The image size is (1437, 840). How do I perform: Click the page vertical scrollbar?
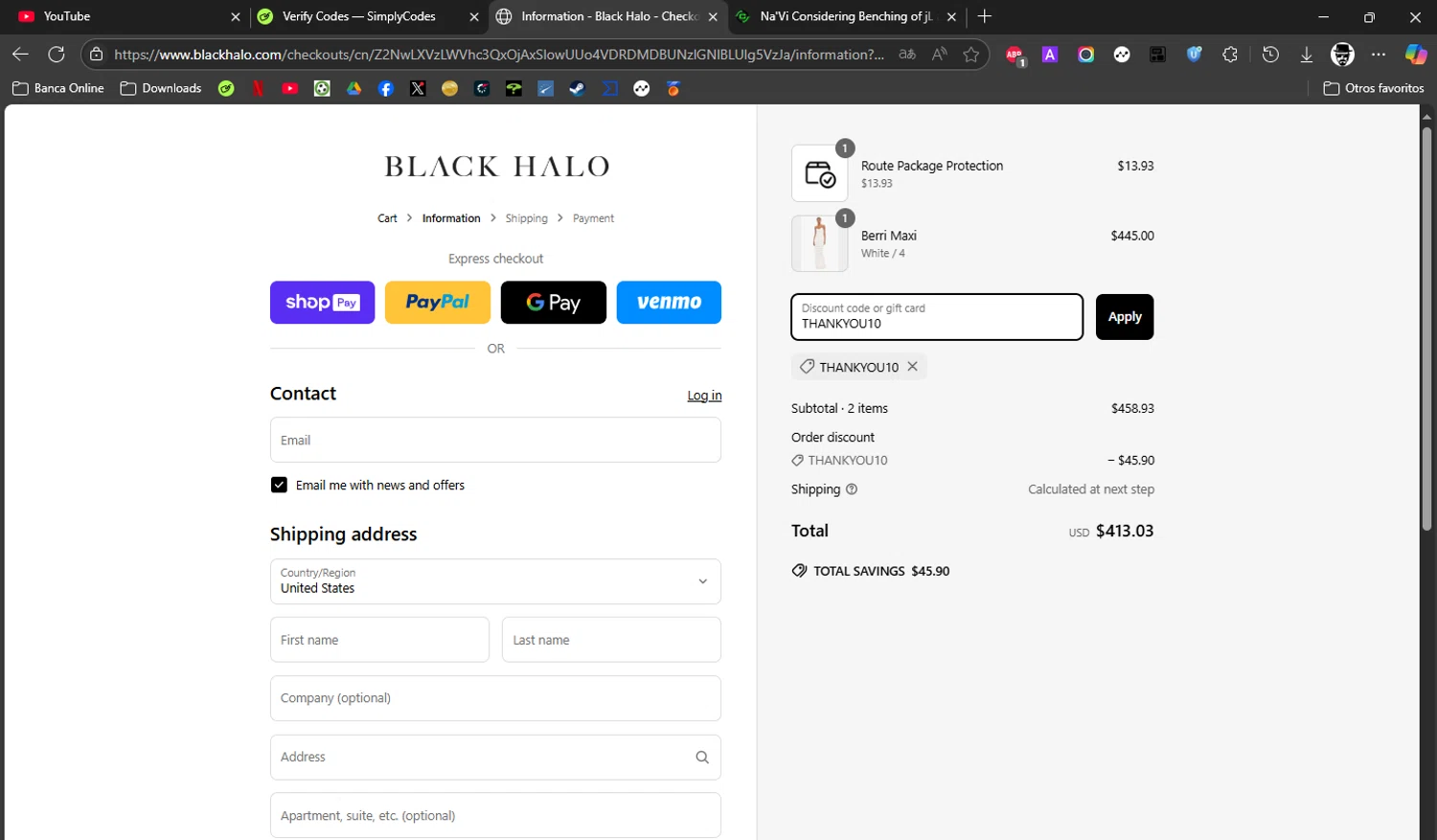[x=1426, y=329]
